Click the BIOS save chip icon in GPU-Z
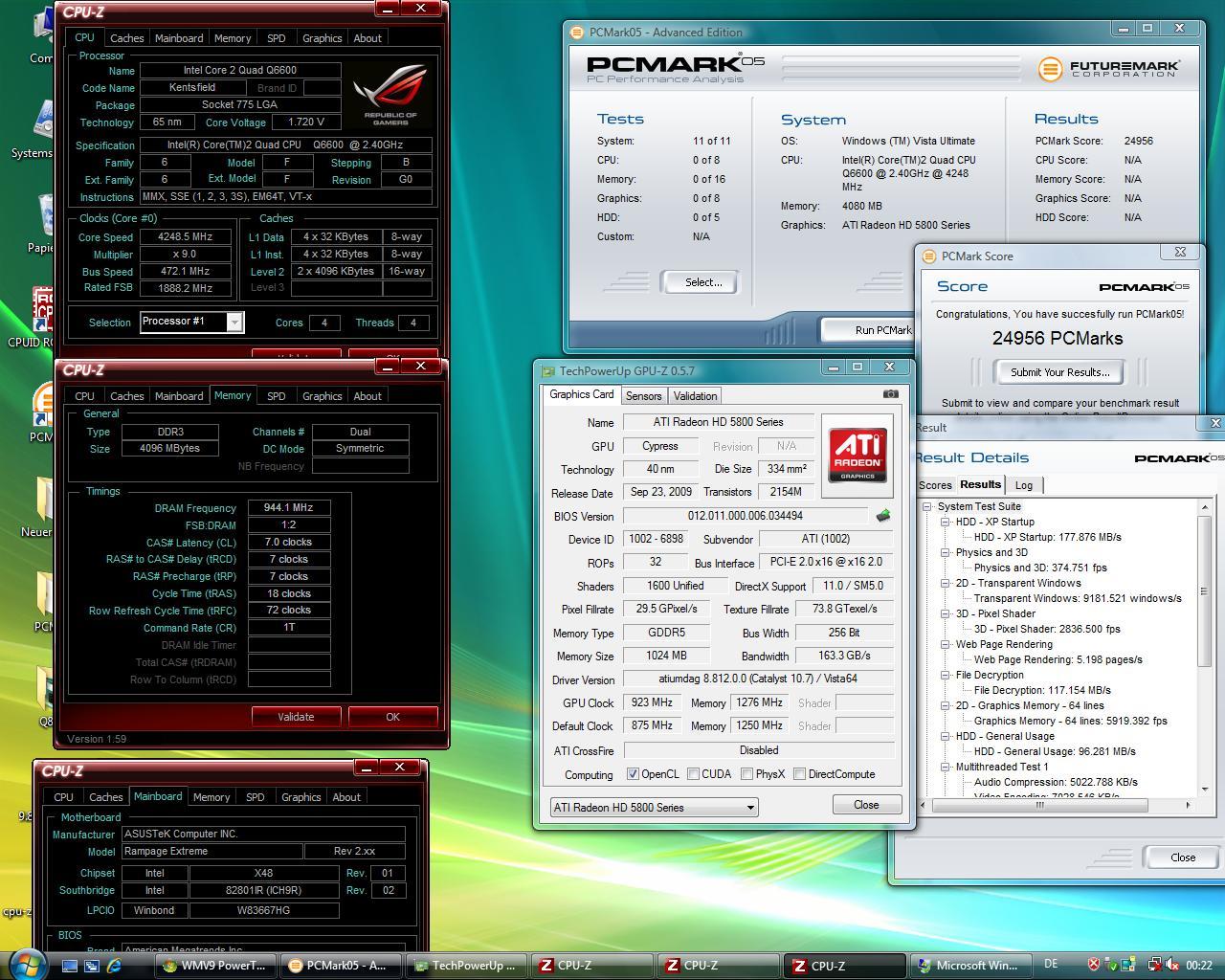1225x980 pixels. [882, 516]
